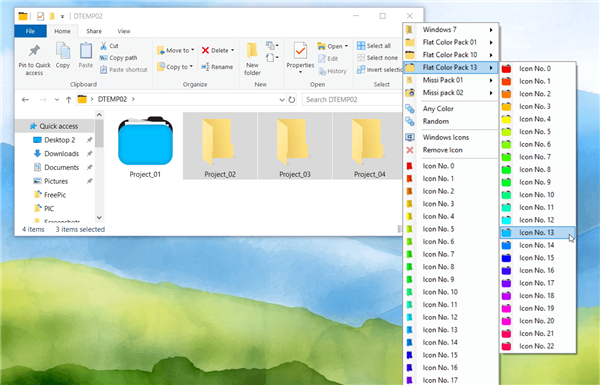This screenshot has width=600, height=385.
Task: Switch to the Share ribbon tab
Action: (94, 31)
